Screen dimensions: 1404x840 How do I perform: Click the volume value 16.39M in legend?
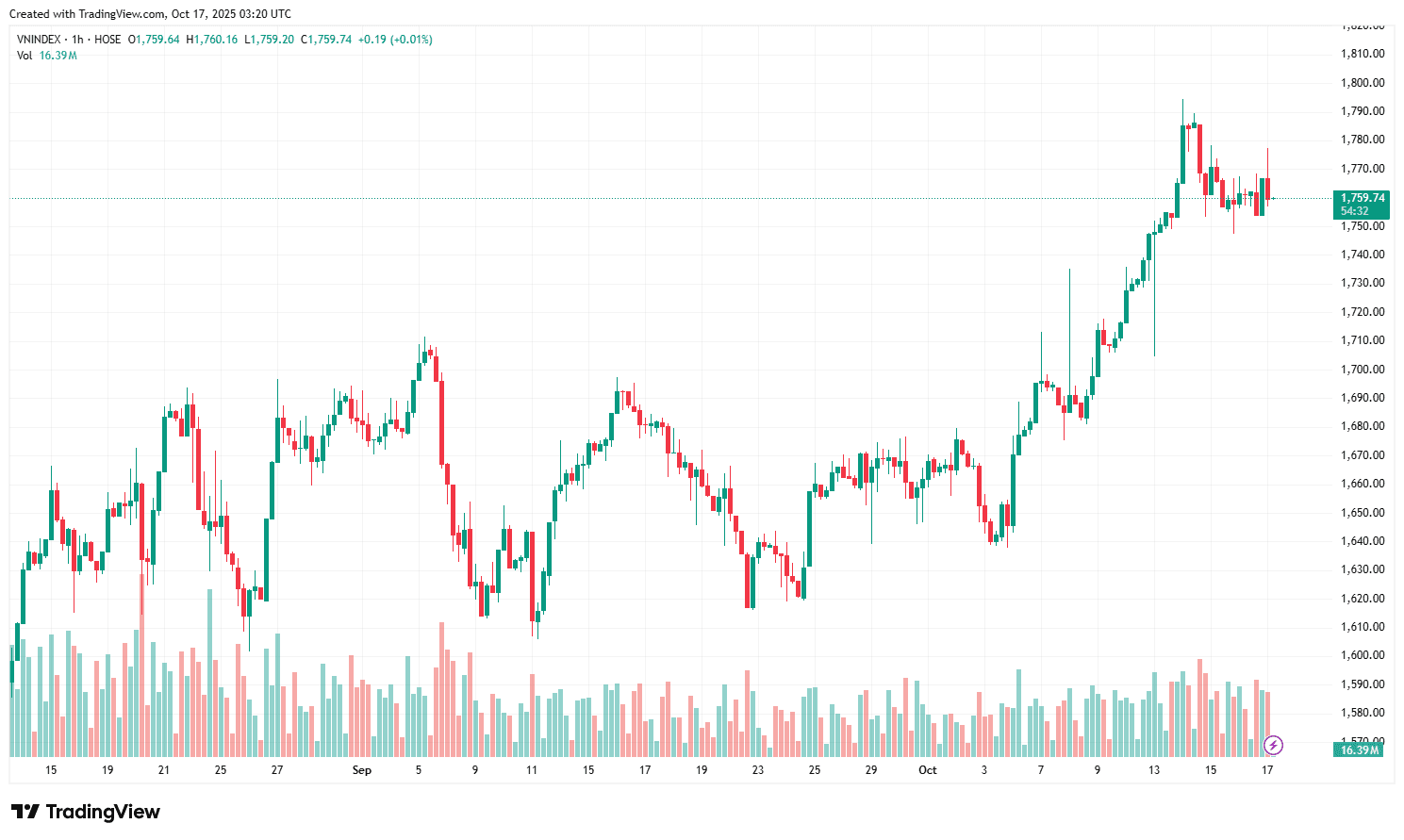coord(58,56)
